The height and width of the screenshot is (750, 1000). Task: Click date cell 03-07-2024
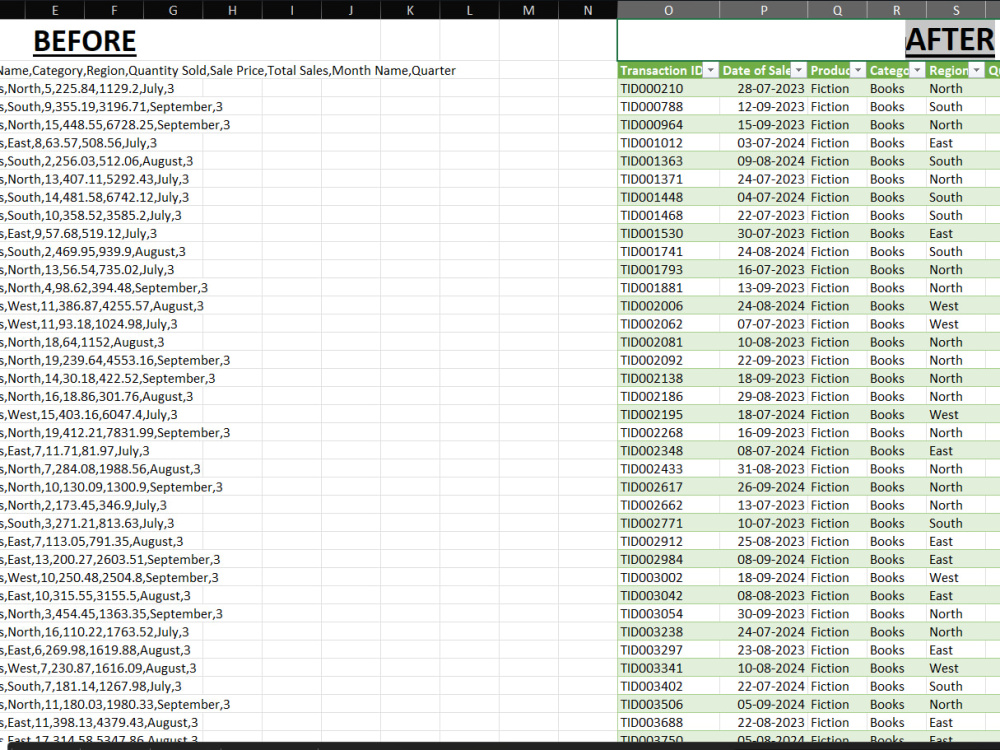[763, 143]
